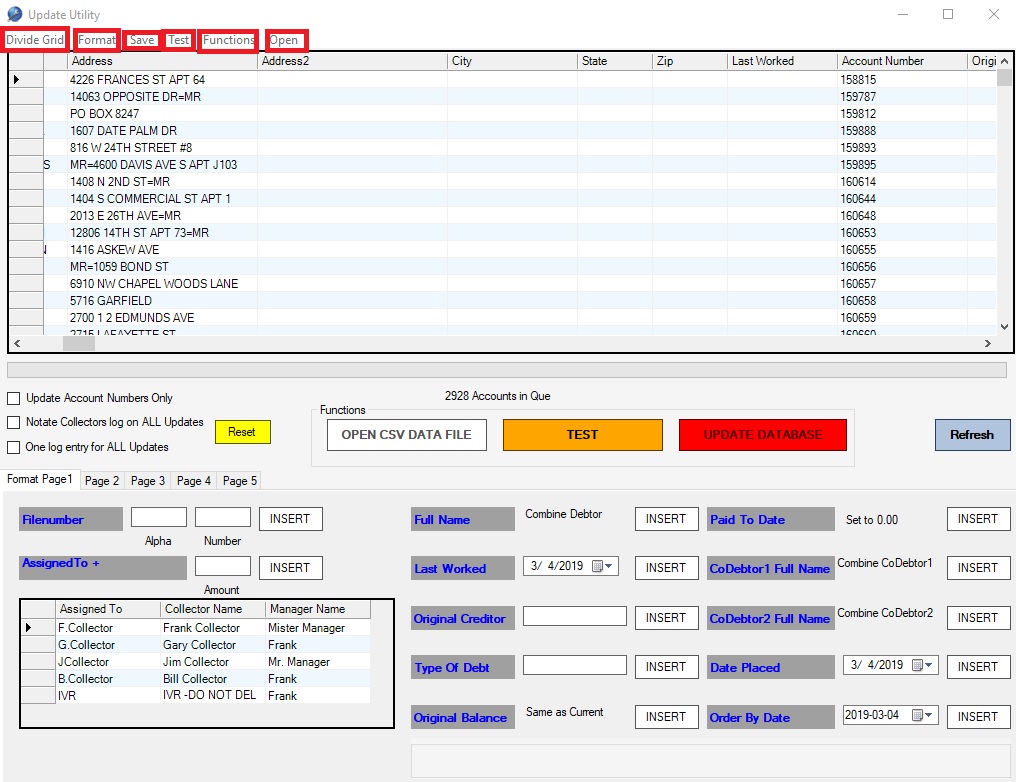Focus the AssignedTo Amount input field
This screenshot has width=1016, height=782.
click(223, 566)
